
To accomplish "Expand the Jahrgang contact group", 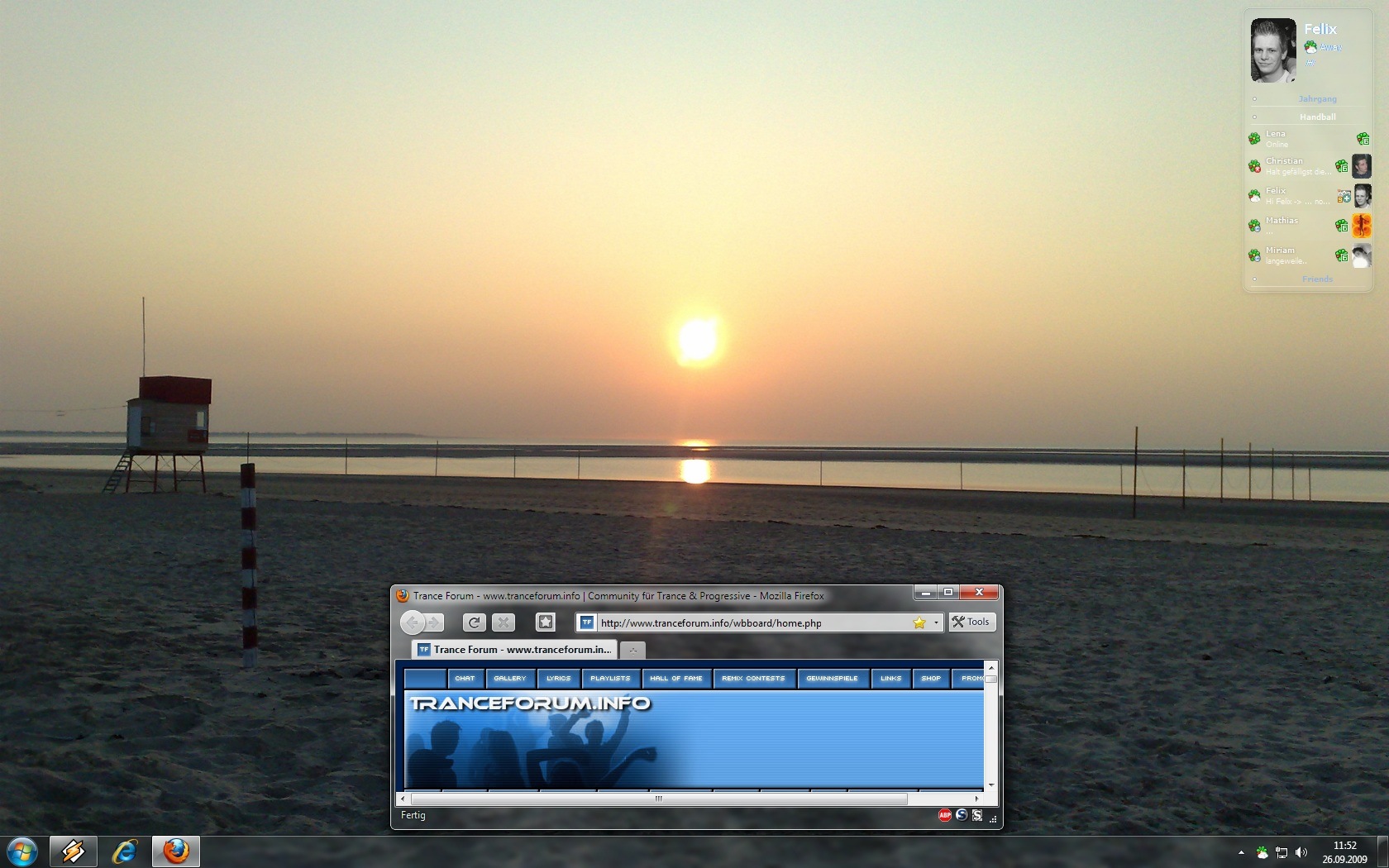I will (x=1316, y=99).
